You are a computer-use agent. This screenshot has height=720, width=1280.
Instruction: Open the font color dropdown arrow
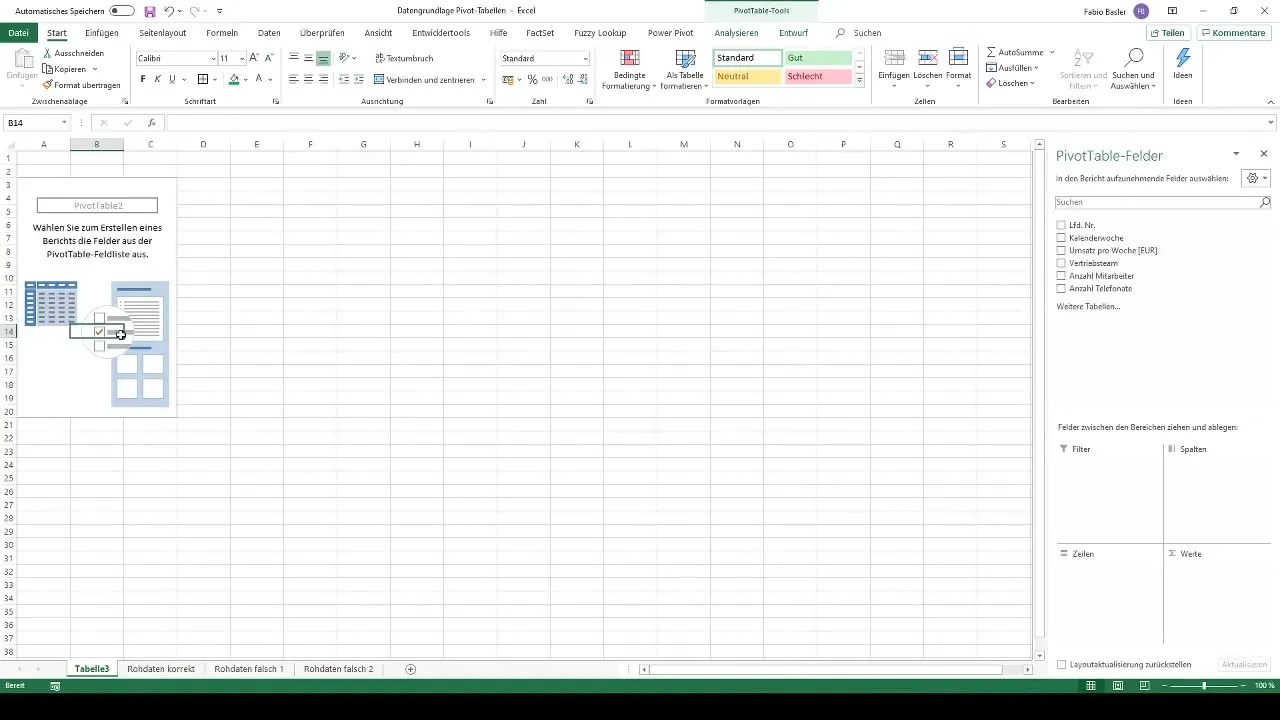tap(271, 79)
